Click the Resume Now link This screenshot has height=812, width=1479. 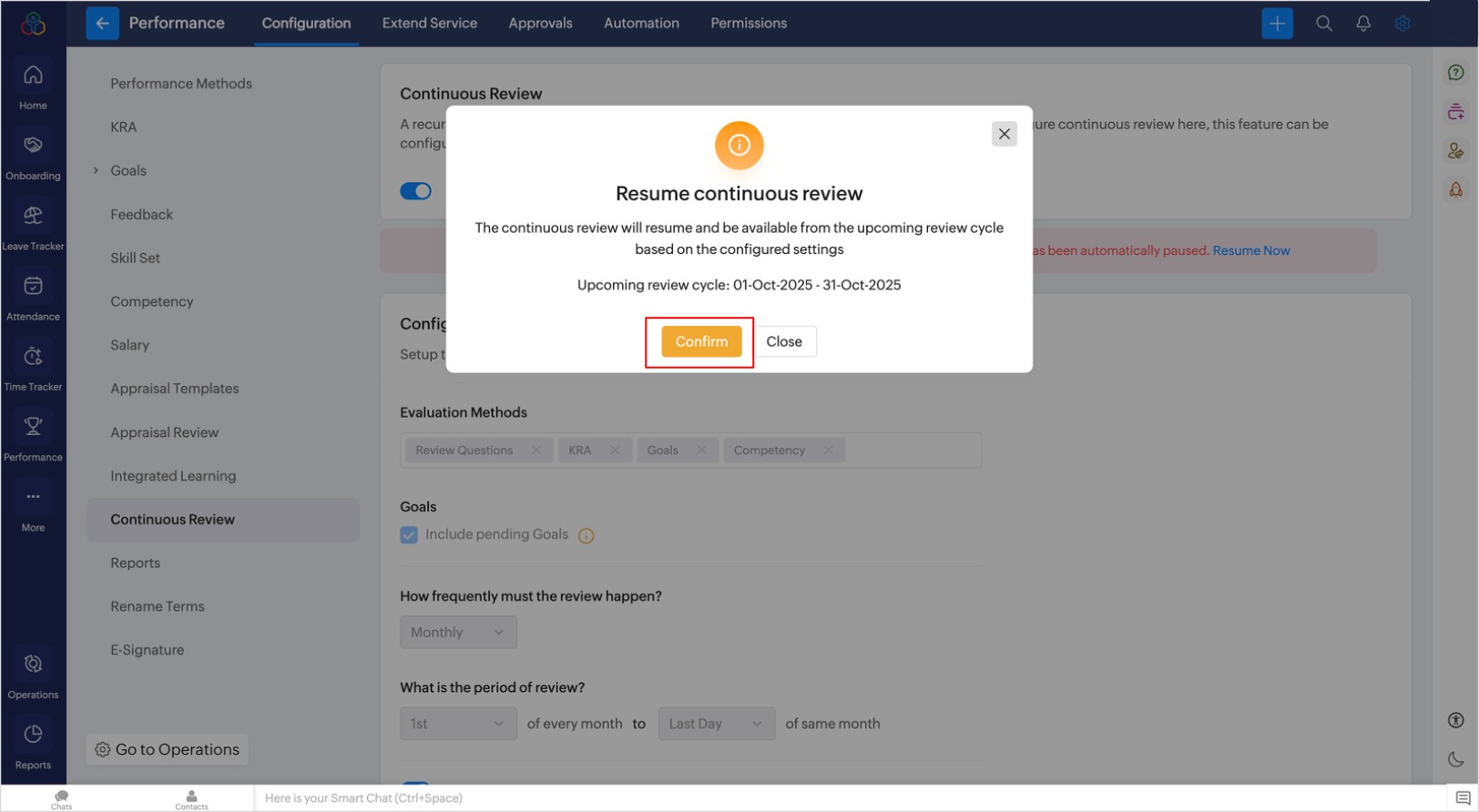tap(1251, 250)
